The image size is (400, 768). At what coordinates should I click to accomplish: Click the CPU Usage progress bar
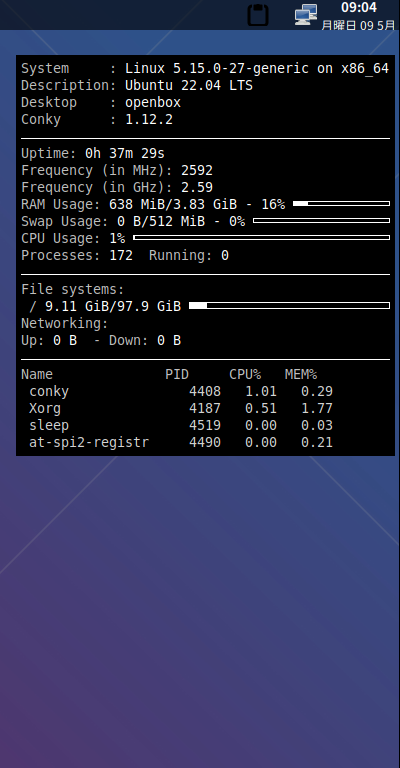coord(261,238)
